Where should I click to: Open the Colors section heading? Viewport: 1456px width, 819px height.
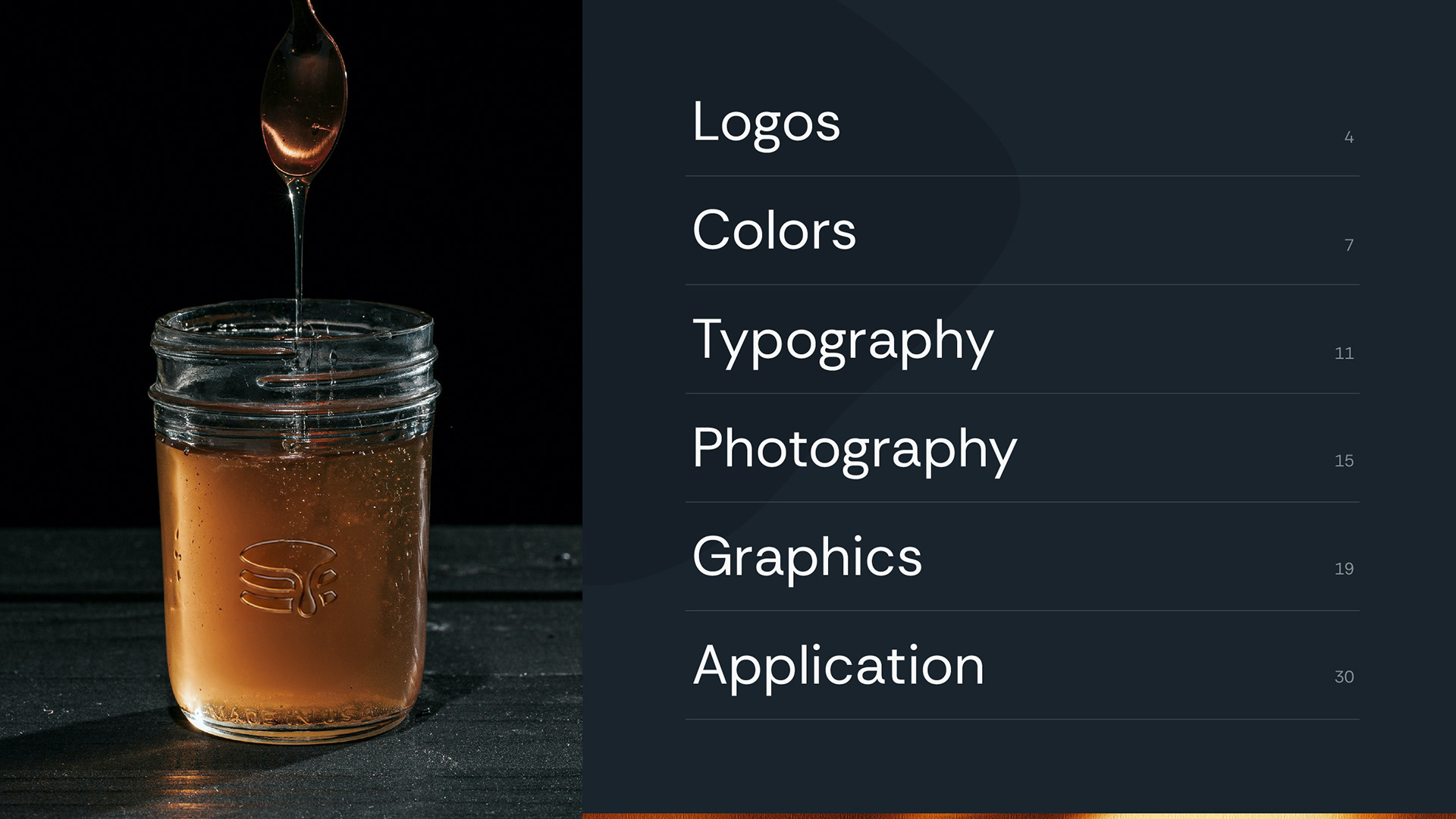[774, 231]
